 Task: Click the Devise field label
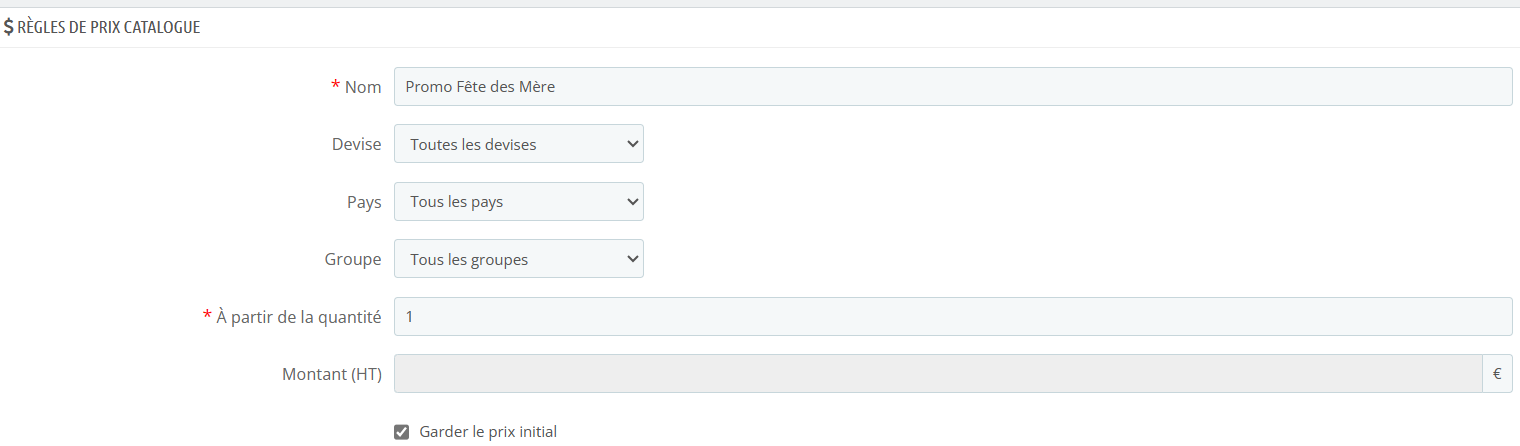click(x=357, y=144)
